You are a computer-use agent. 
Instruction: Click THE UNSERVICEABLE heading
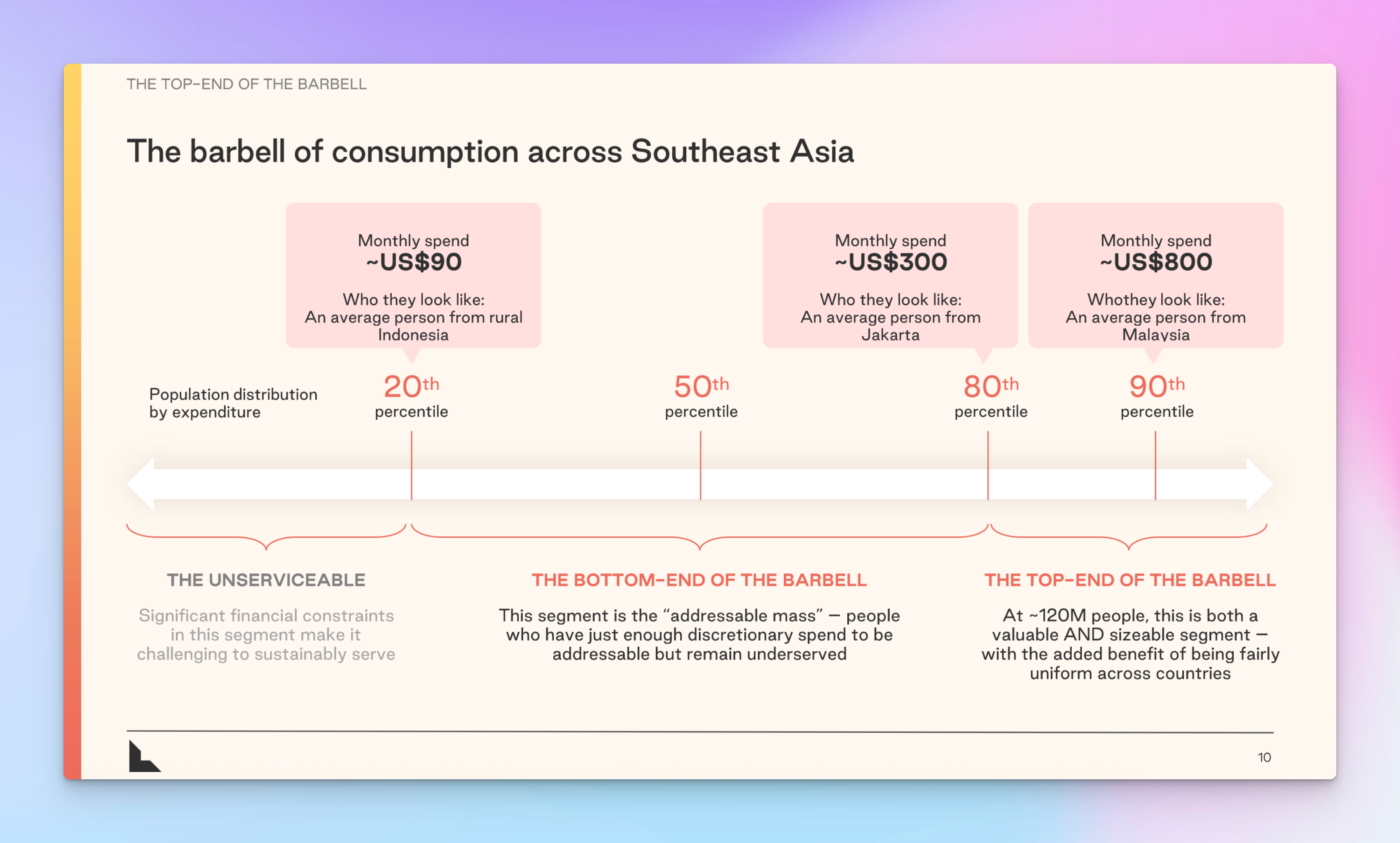266,580
